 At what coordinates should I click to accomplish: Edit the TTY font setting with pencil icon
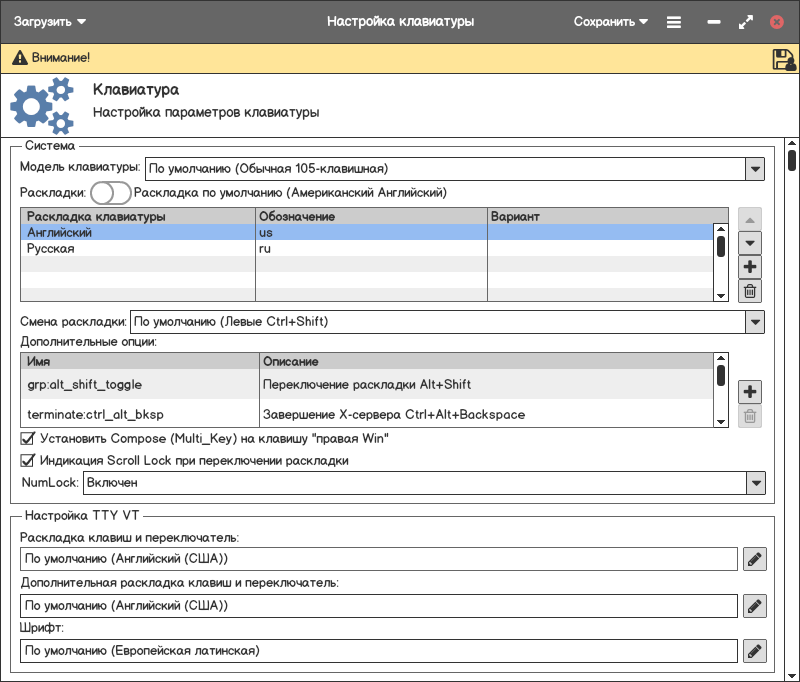(755, 651)
